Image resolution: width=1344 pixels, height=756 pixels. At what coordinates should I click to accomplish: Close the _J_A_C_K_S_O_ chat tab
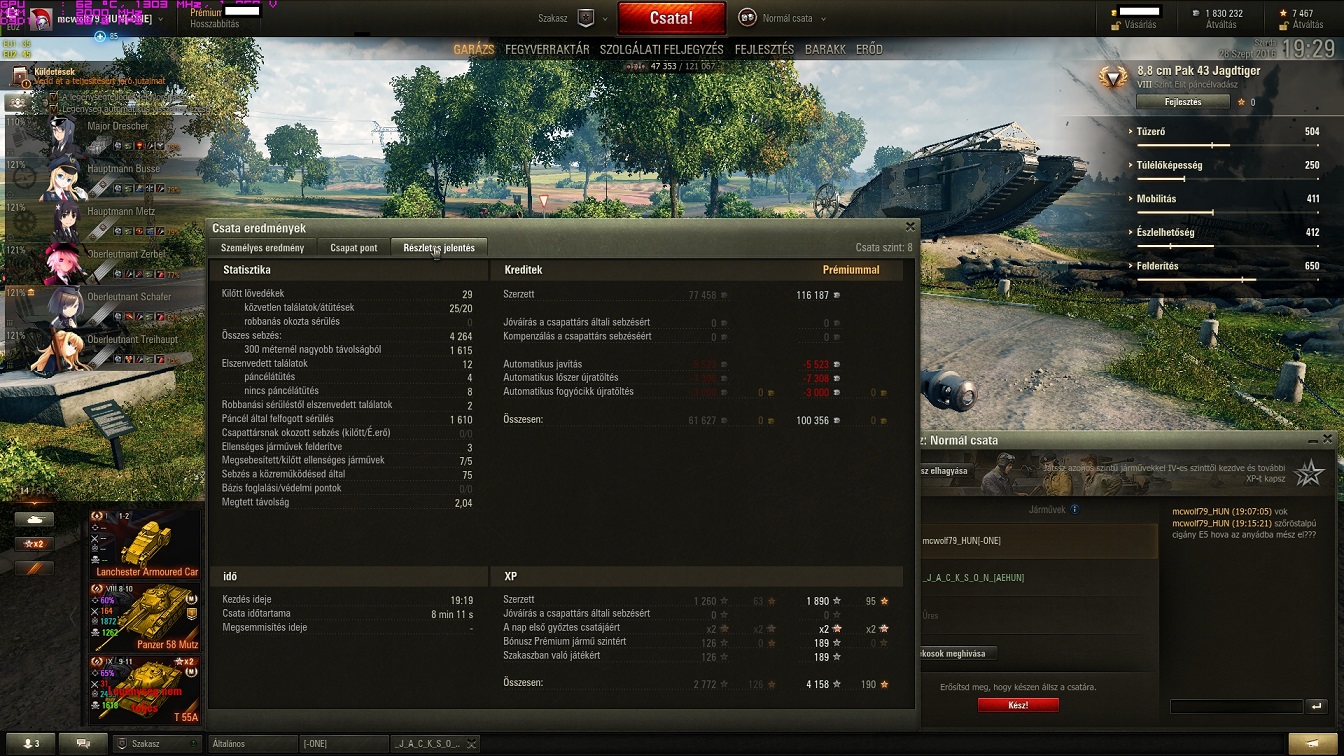point(472,744)
